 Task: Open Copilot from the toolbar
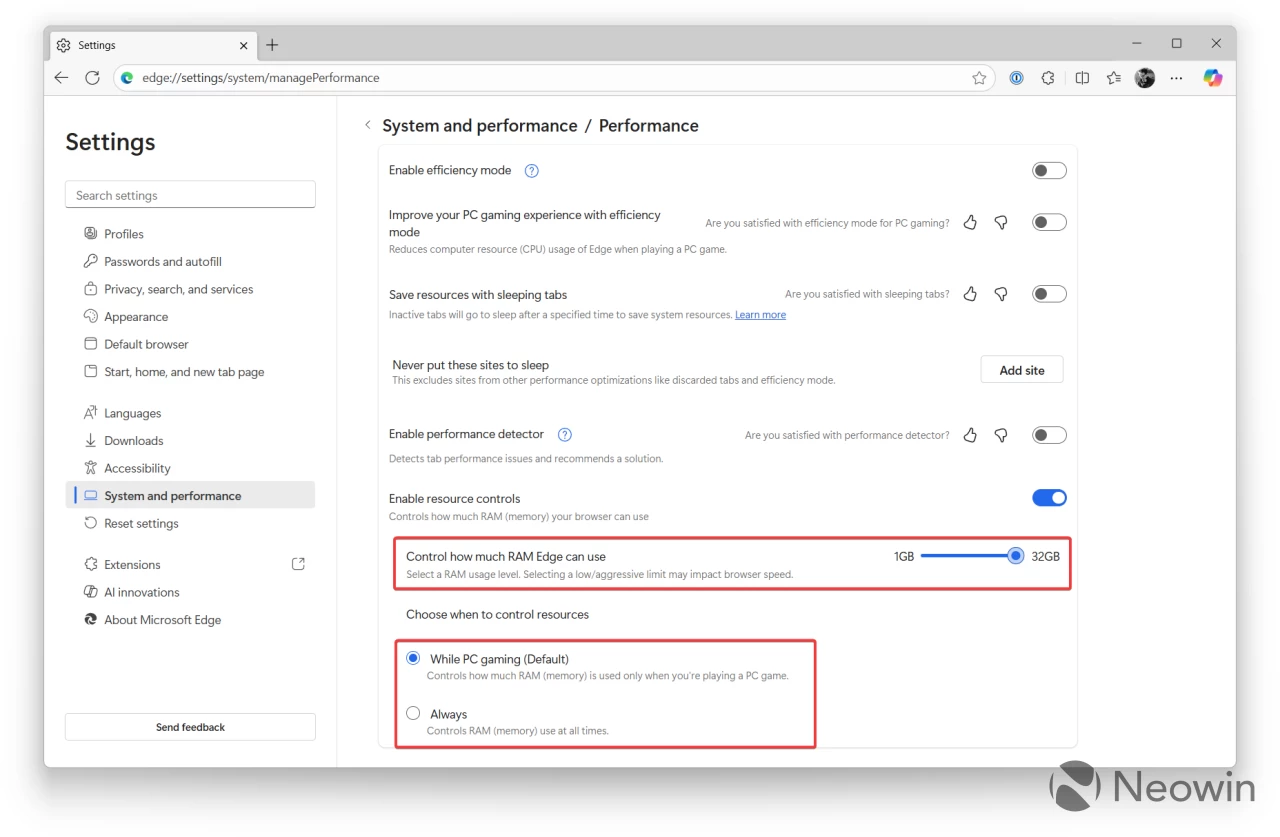click(x=1212, y=77)
